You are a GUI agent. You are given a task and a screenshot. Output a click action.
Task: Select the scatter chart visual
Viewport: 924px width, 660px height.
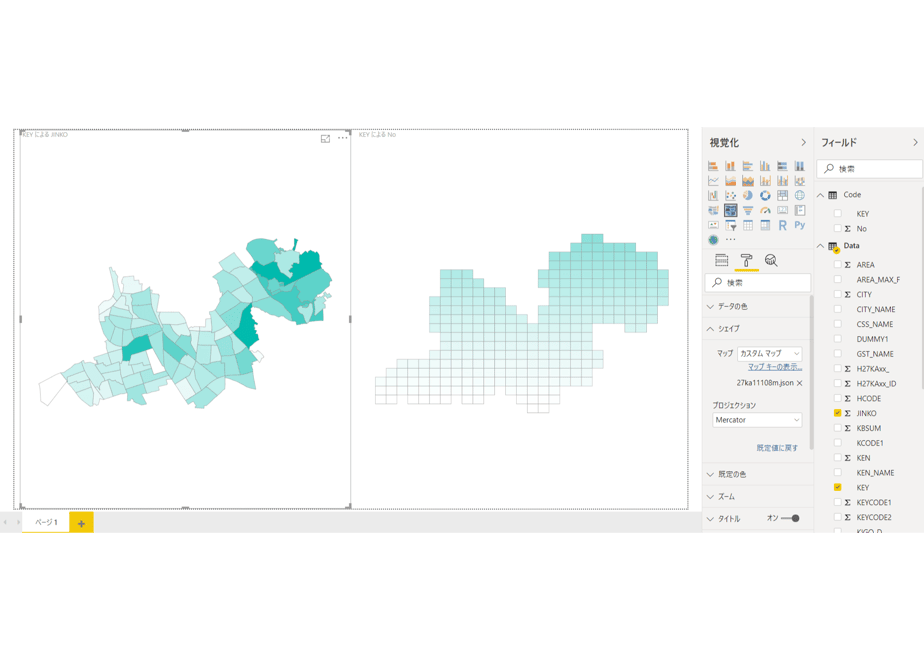coord(730,195)
